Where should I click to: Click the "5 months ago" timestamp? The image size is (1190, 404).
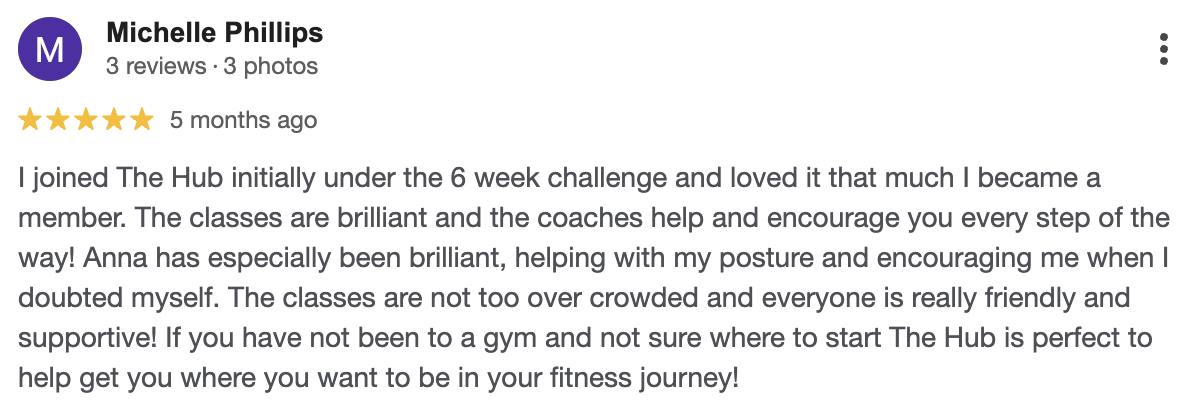tap(243, 121)
